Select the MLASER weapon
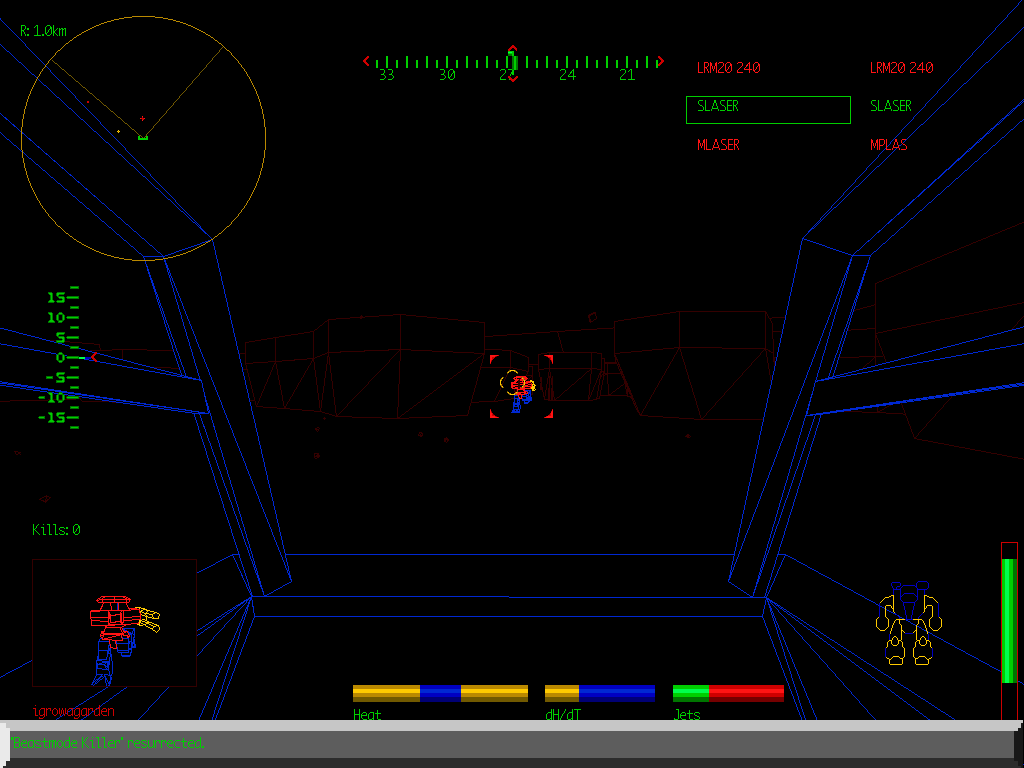The width and height of the screenshot is (1024, 768). click(x=718, y=145)
